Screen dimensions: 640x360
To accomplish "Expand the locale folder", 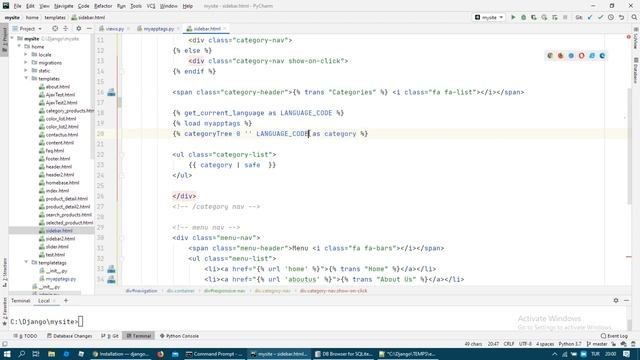I will [26, 55].
